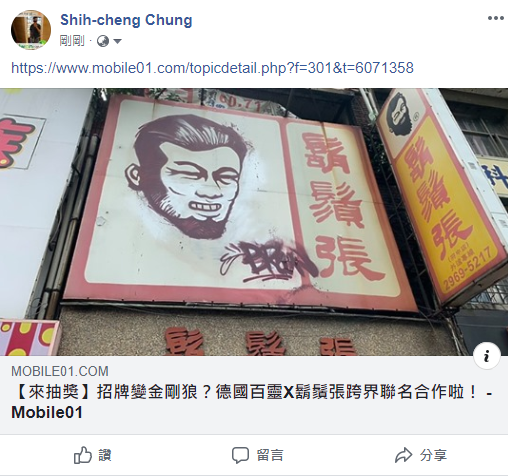
Task: Expand the privacy audience dropdown arrow
Action: (117, 41)
